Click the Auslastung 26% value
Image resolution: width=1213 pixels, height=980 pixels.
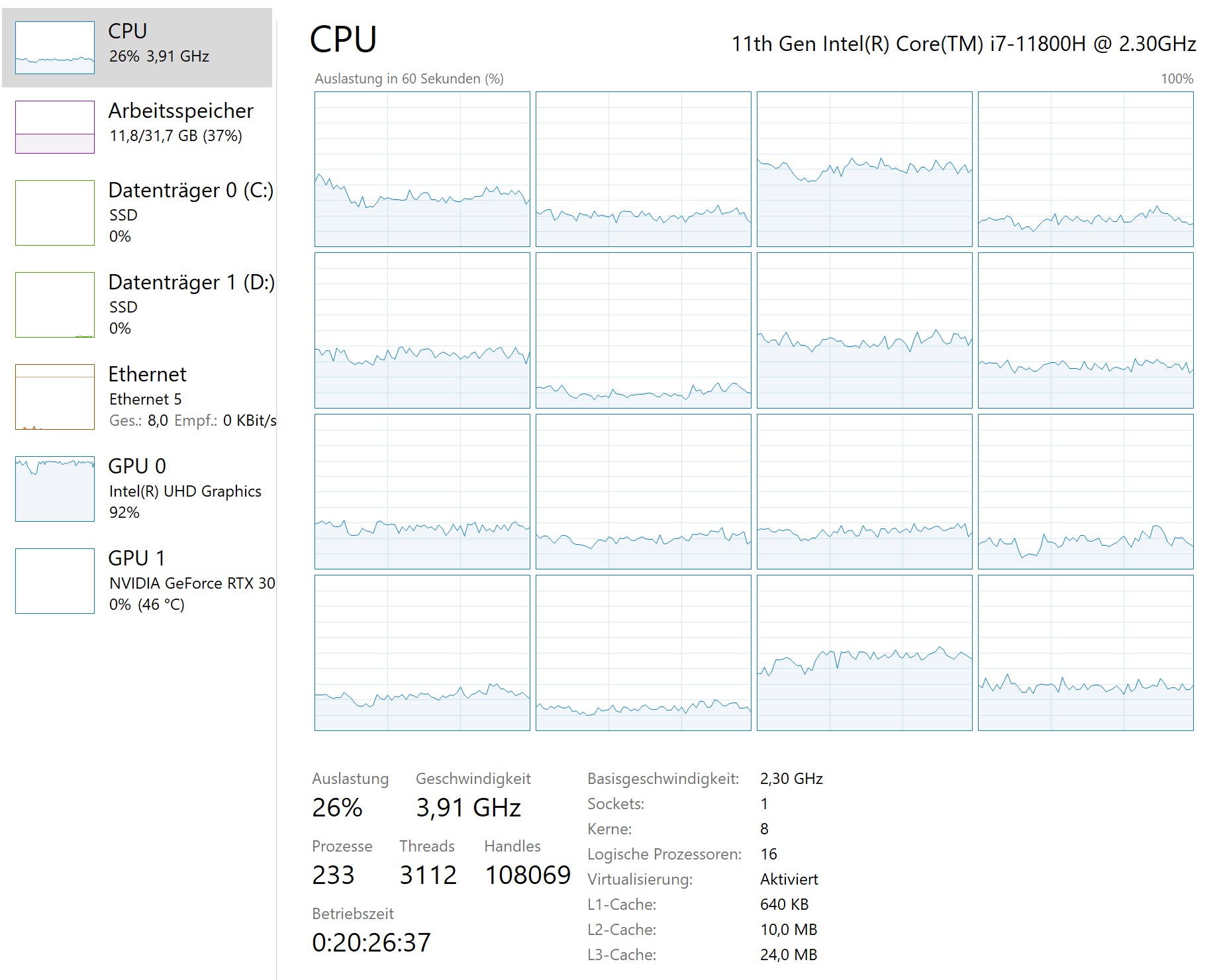[337, 808]
